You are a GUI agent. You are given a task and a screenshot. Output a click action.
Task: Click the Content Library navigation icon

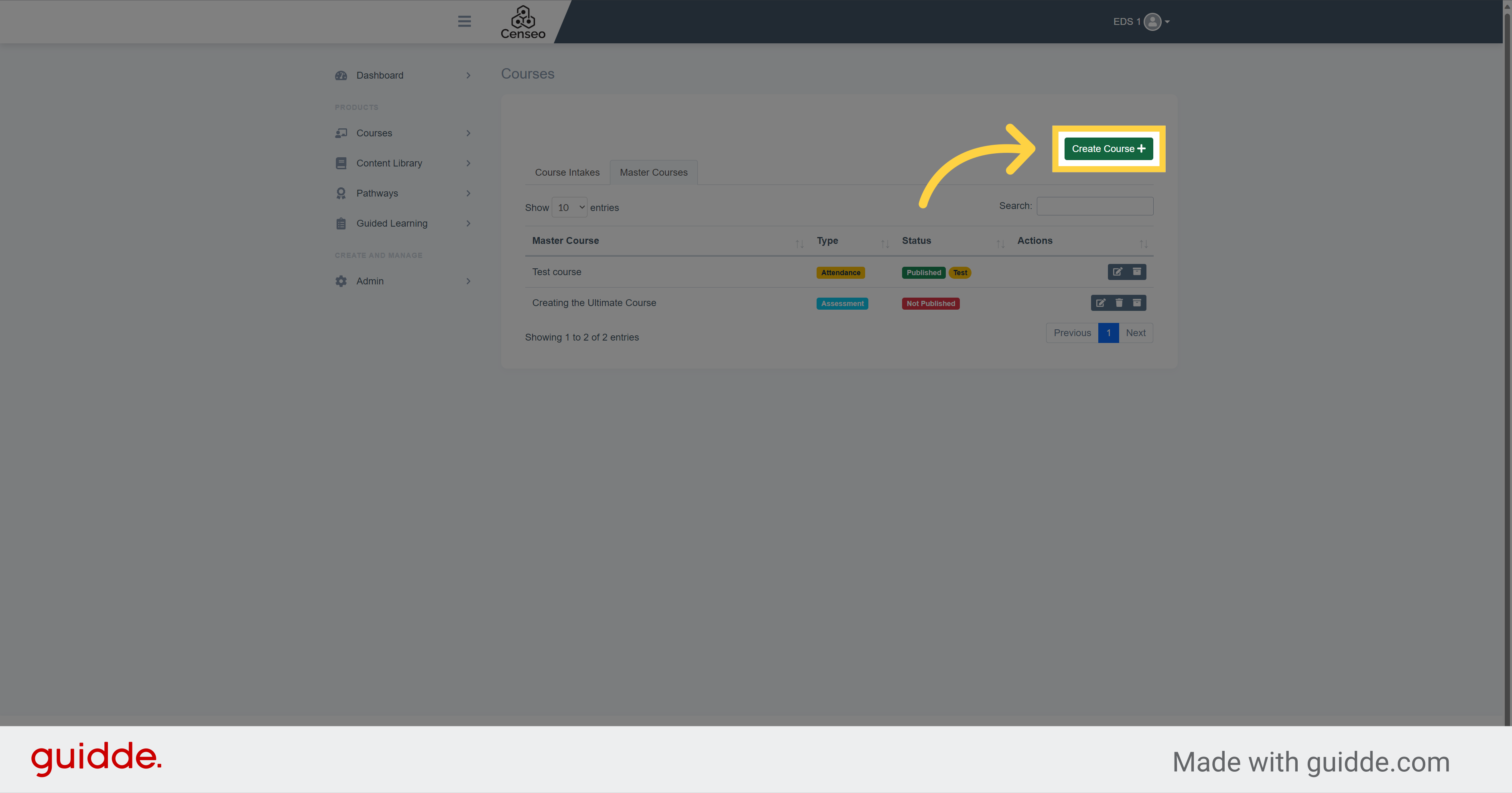tap(341, 163)
